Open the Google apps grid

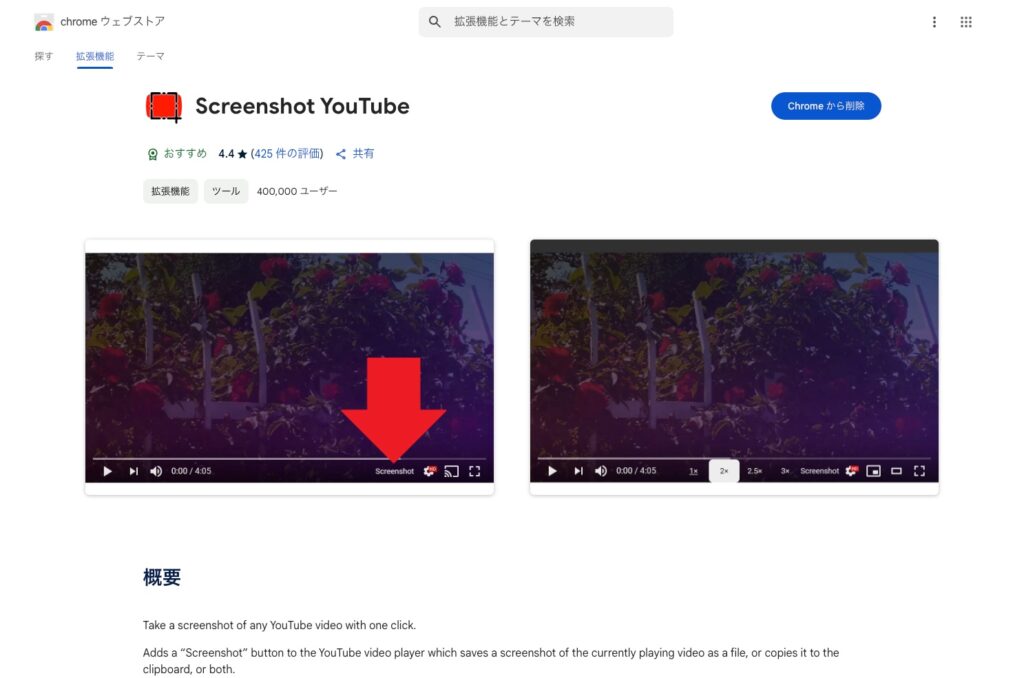click(966, 22)
